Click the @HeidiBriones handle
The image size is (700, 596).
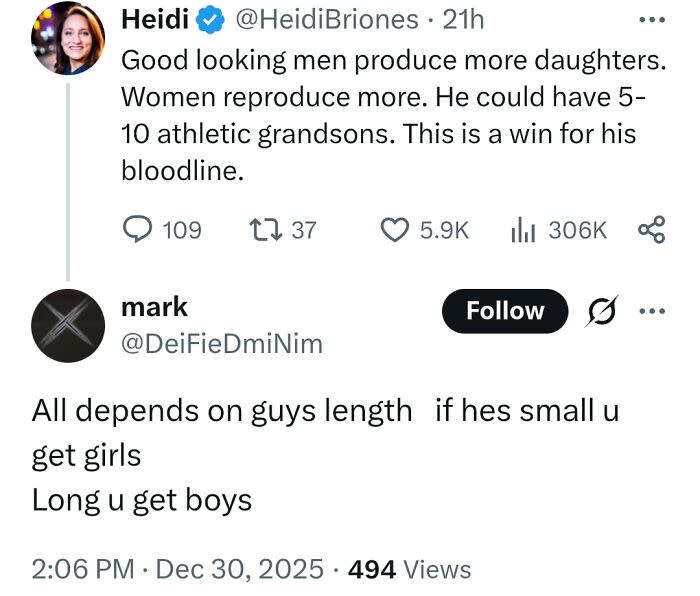pos(326,18)
